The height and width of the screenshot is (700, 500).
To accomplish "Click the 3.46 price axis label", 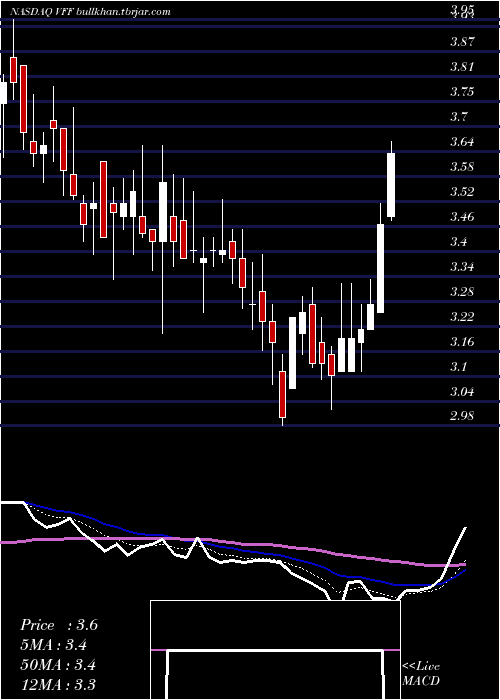I will pyautogui.click(x=462, y=217).
